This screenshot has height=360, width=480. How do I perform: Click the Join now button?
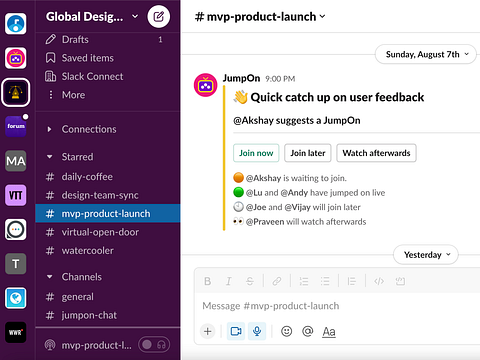tap(256, 153)
